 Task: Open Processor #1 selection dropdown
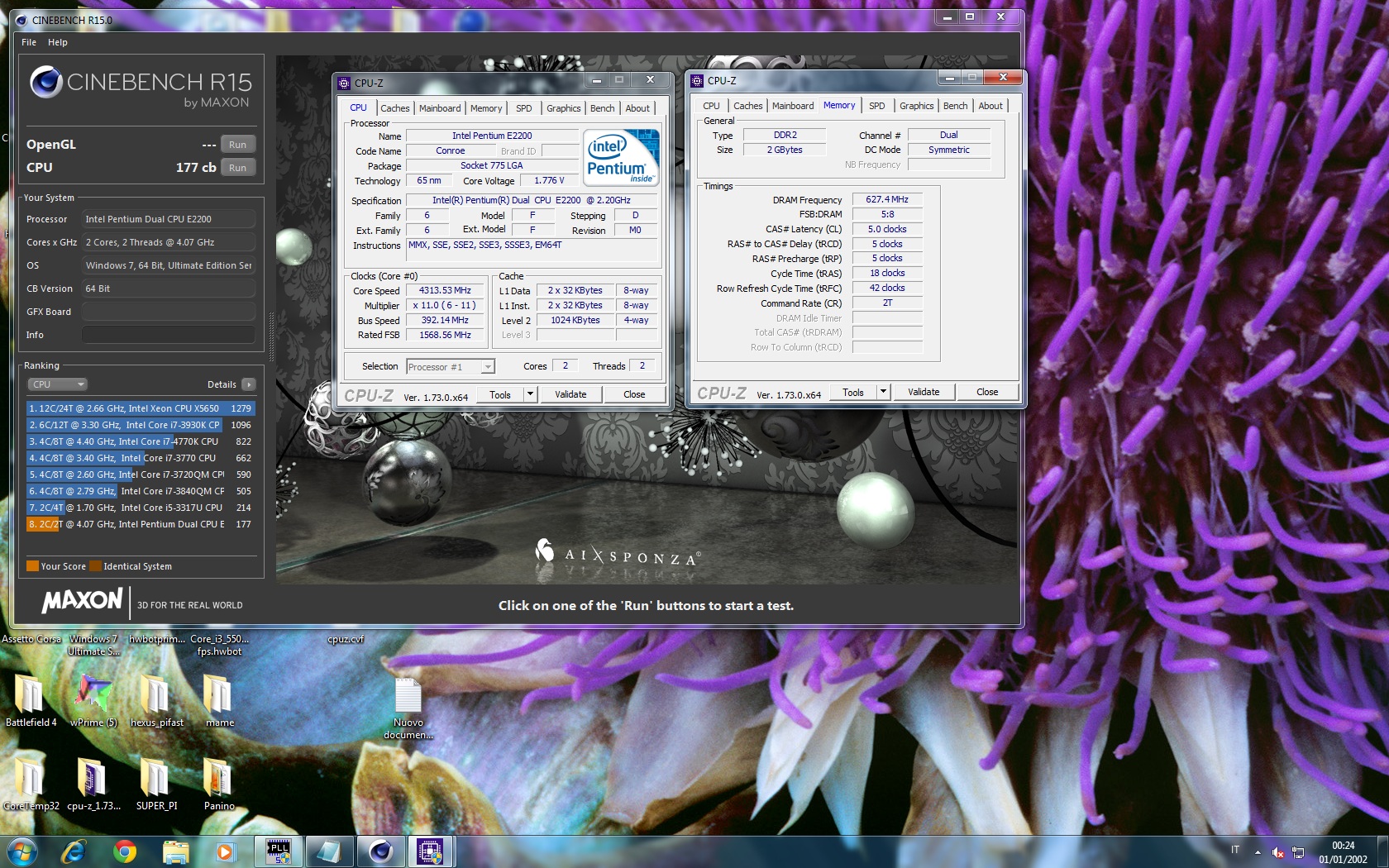coord(450,366)
